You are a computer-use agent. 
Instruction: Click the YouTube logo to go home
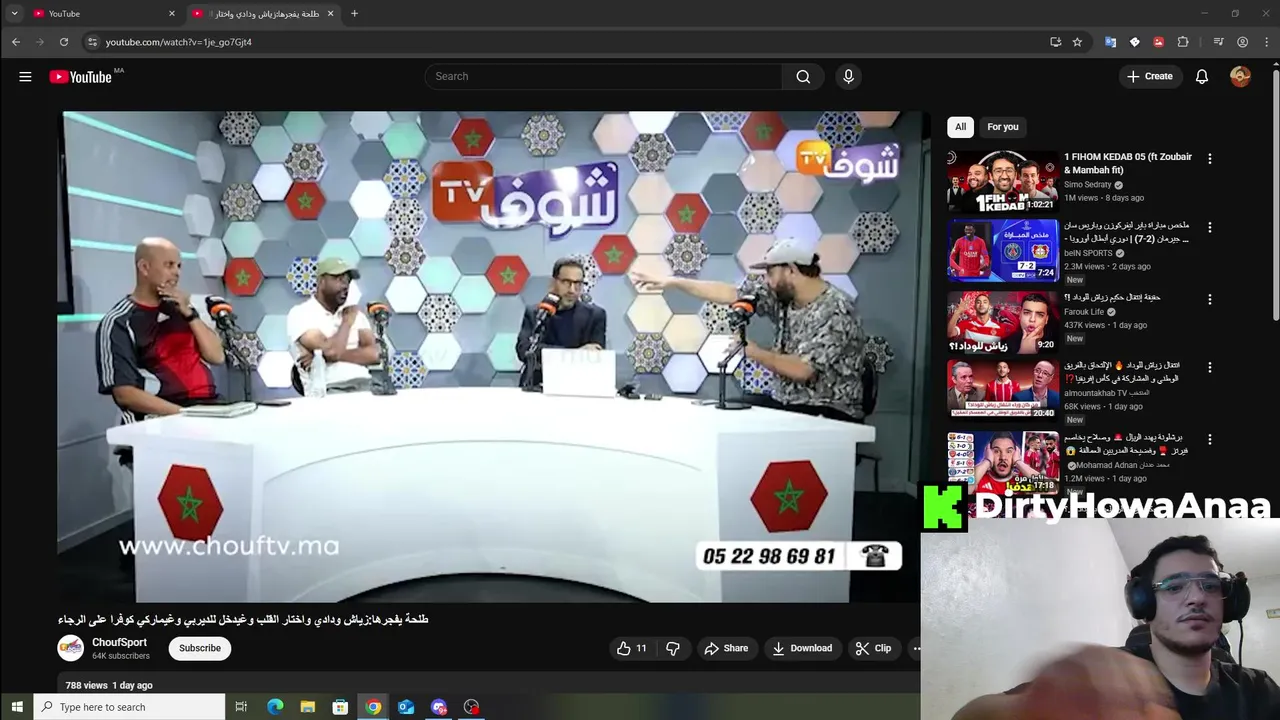click(80, 77)
